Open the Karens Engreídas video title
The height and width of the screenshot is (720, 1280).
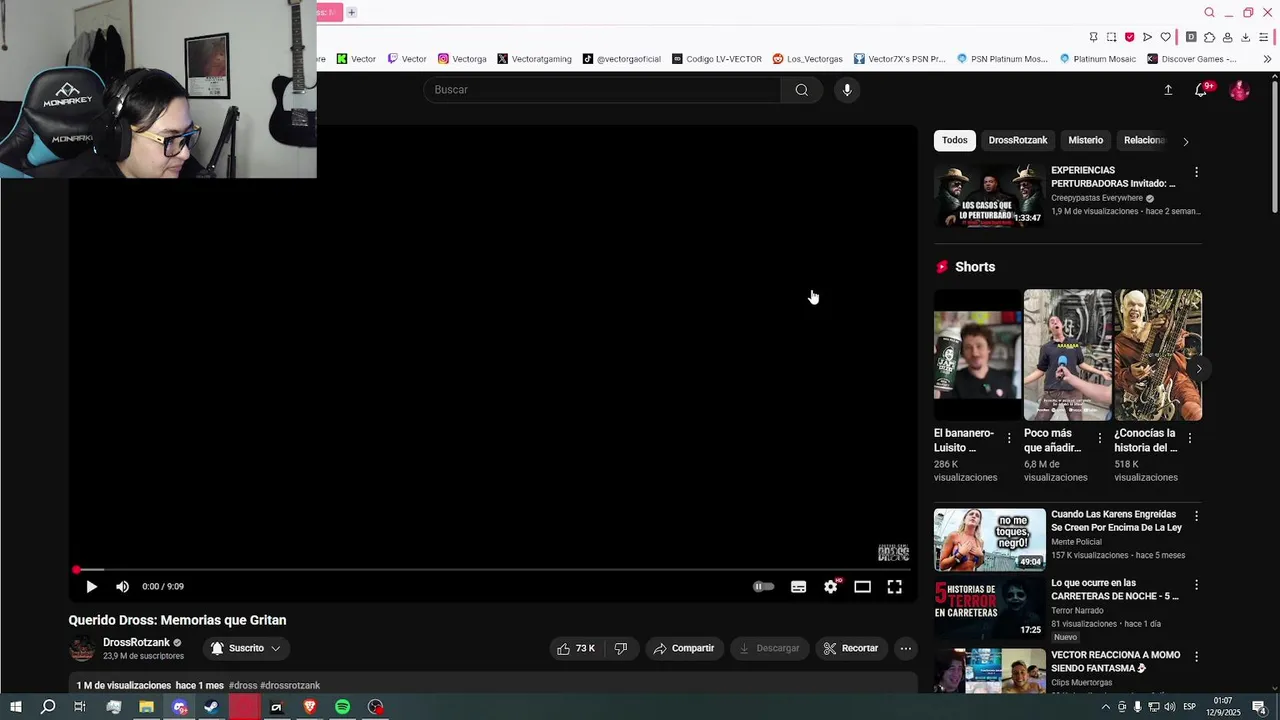pos(1116,521)
